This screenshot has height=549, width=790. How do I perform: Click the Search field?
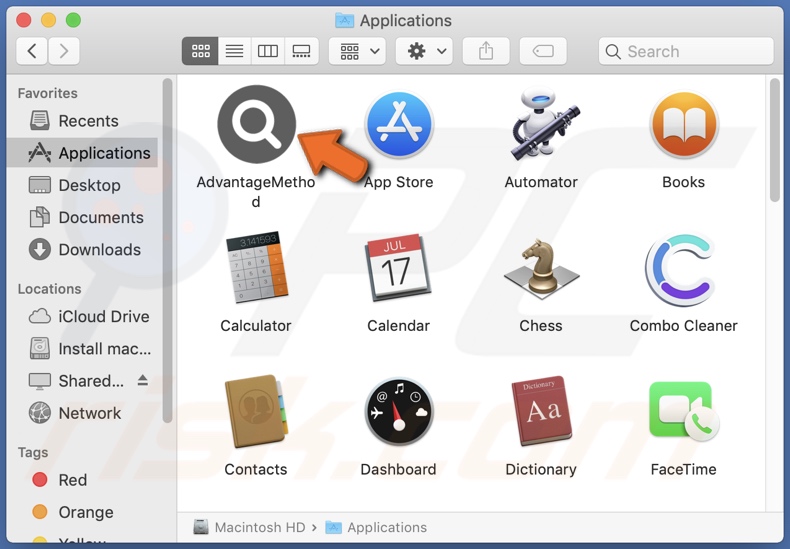(686, 51)
